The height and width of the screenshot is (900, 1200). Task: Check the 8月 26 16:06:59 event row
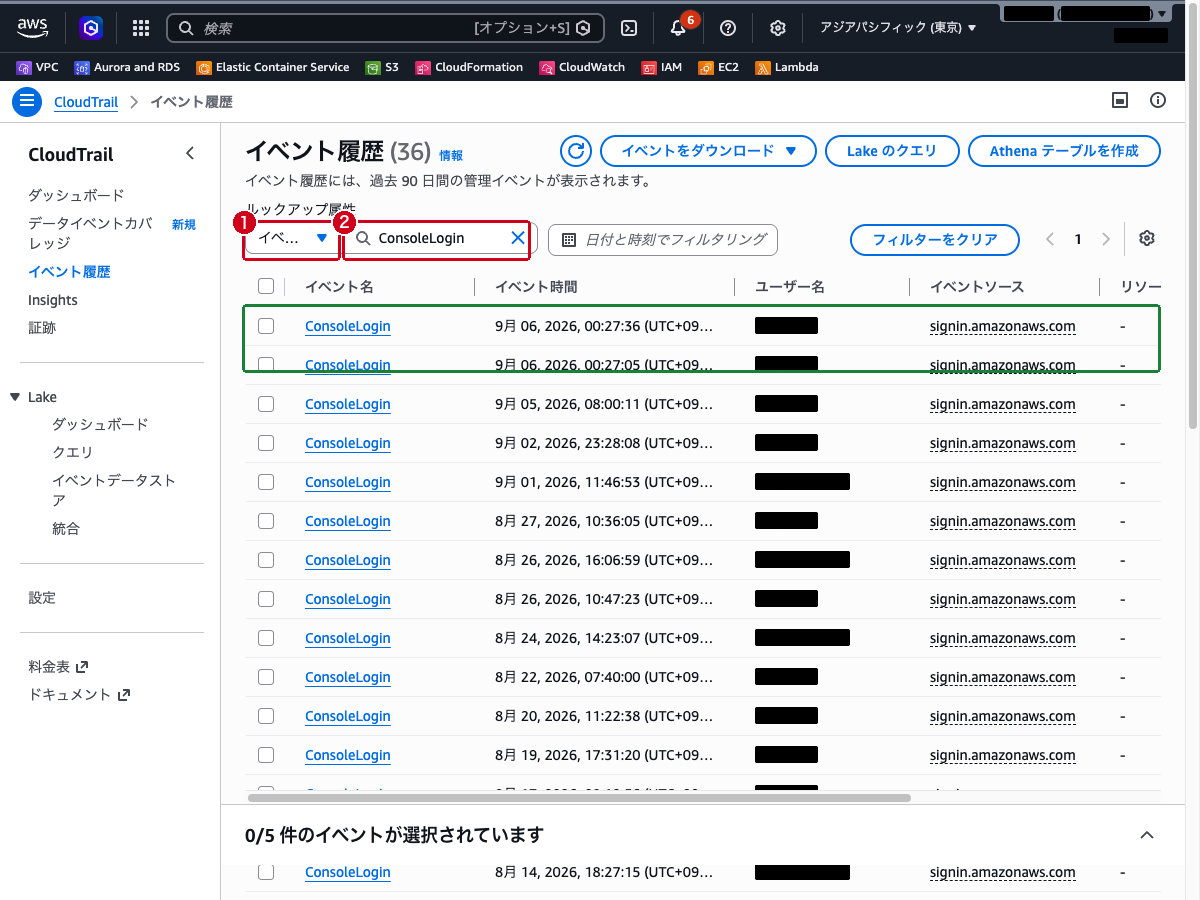point(266,559)
